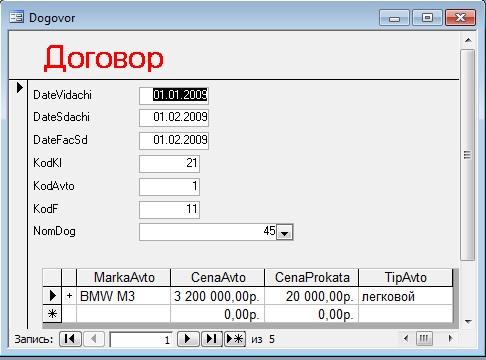Open the NomDog combo box dropdown
486x360 pixels.
(284, 232)
